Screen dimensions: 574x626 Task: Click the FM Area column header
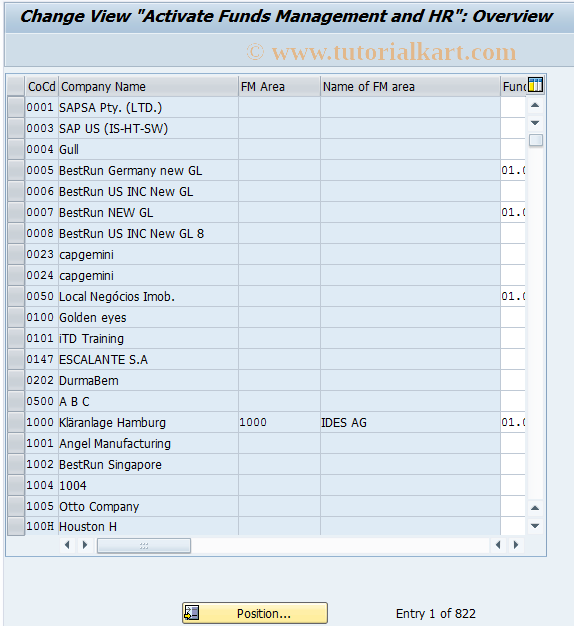click(x=279, y=86)
